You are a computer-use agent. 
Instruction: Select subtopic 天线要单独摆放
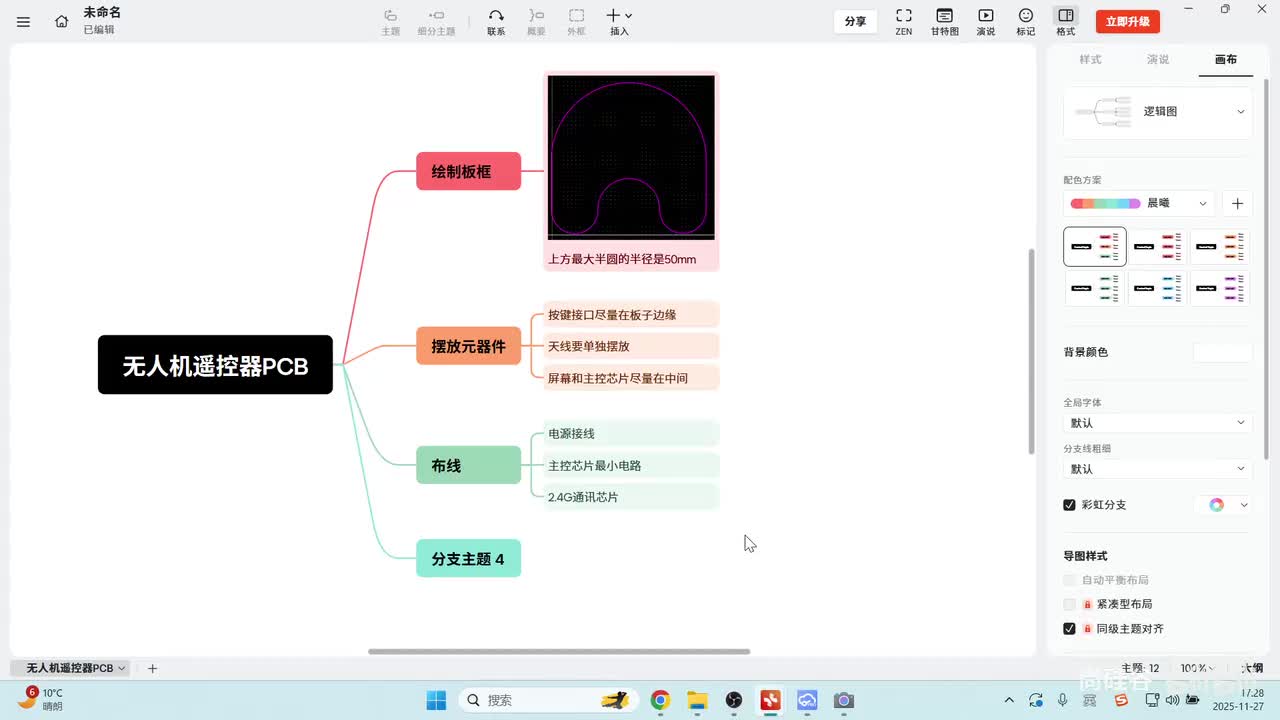coord(631,346)
